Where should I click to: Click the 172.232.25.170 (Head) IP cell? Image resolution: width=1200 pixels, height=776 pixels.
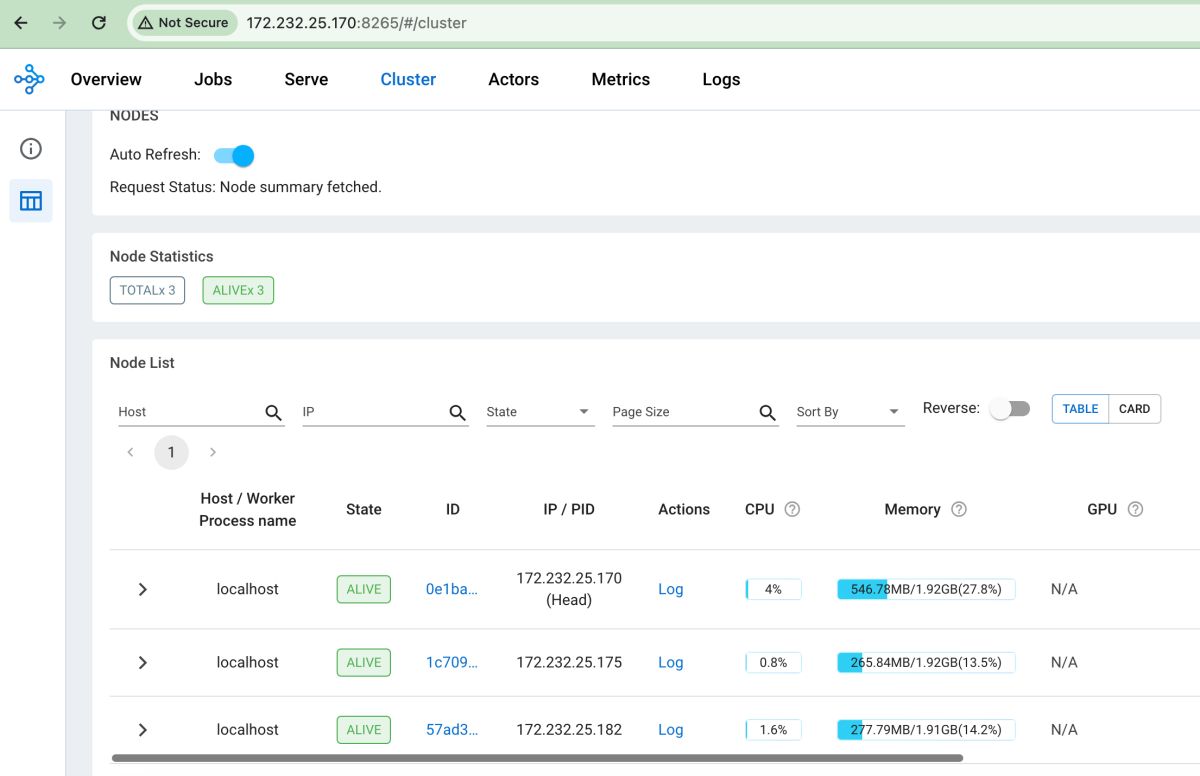pyautogui.click(x=569, y=589)
